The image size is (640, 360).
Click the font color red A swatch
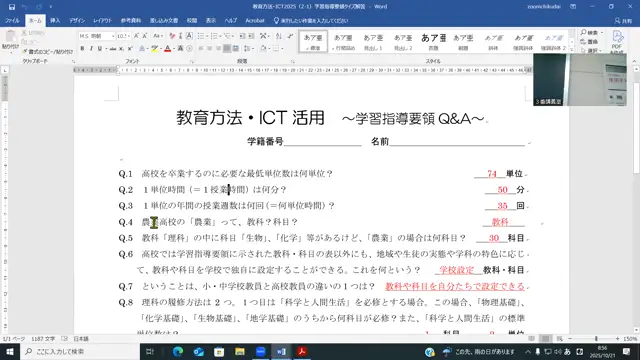pyautogui.click(x=167, y=49)
